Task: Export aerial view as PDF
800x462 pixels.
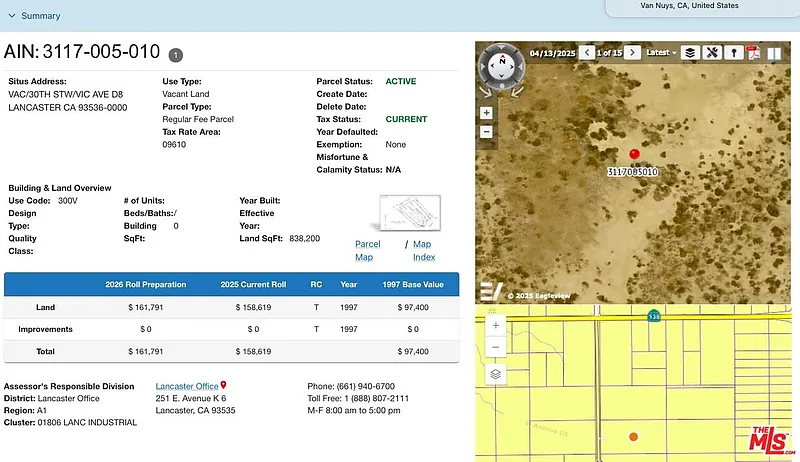Action: pos(755,52)
